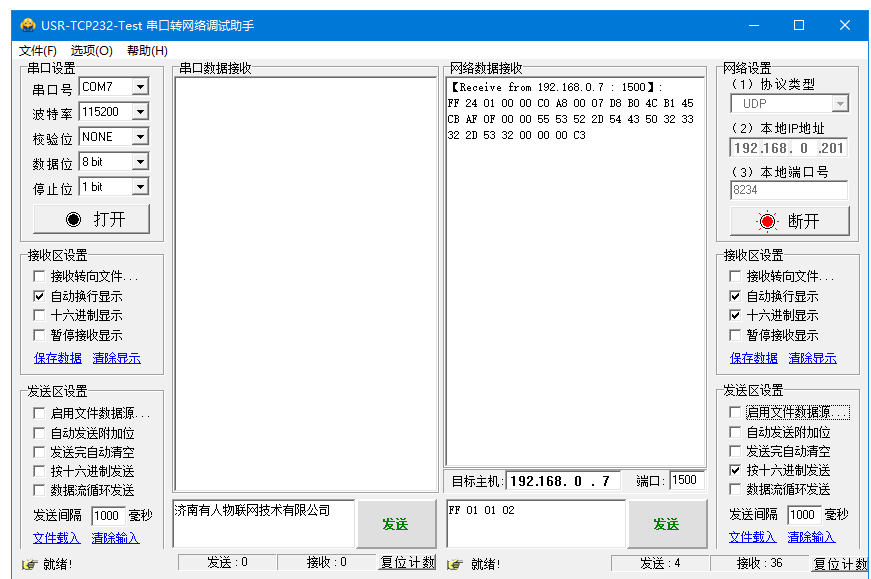Open the 选项(O) menu

(91, 51)
